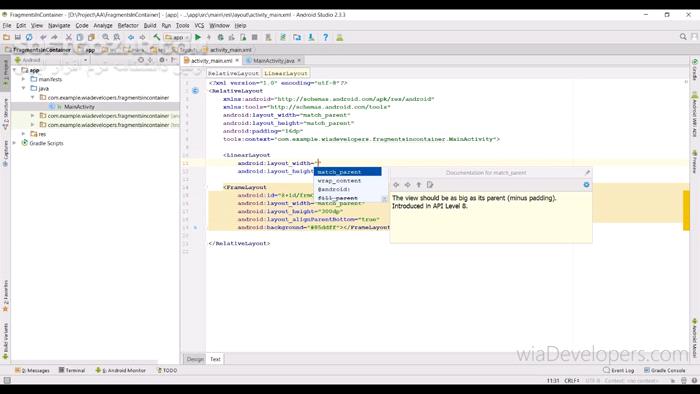Click the Help question mark icon
Viewport: 700px width, 394px height.
click(325, 37)
